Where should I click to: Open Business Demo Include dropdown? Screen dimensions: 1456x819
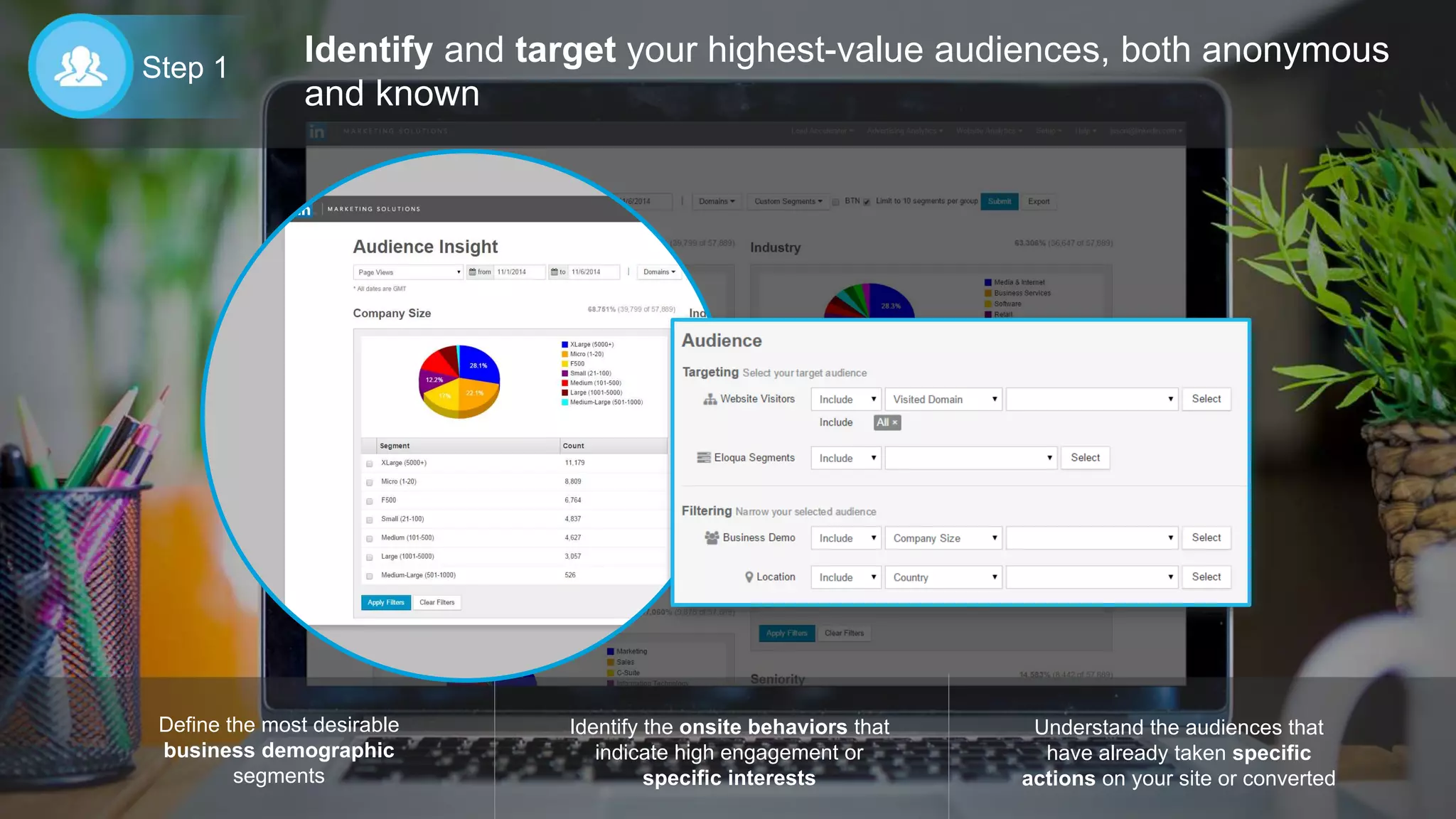pos(846,538)
